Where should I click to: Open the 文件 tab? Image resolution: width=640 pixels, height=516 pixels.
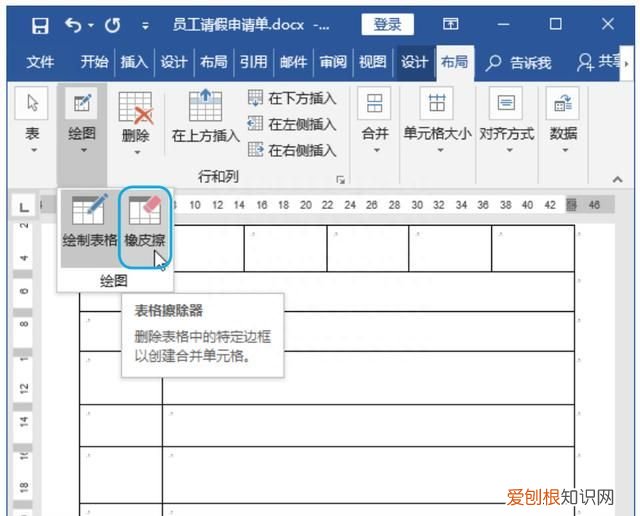pos(40,62)
